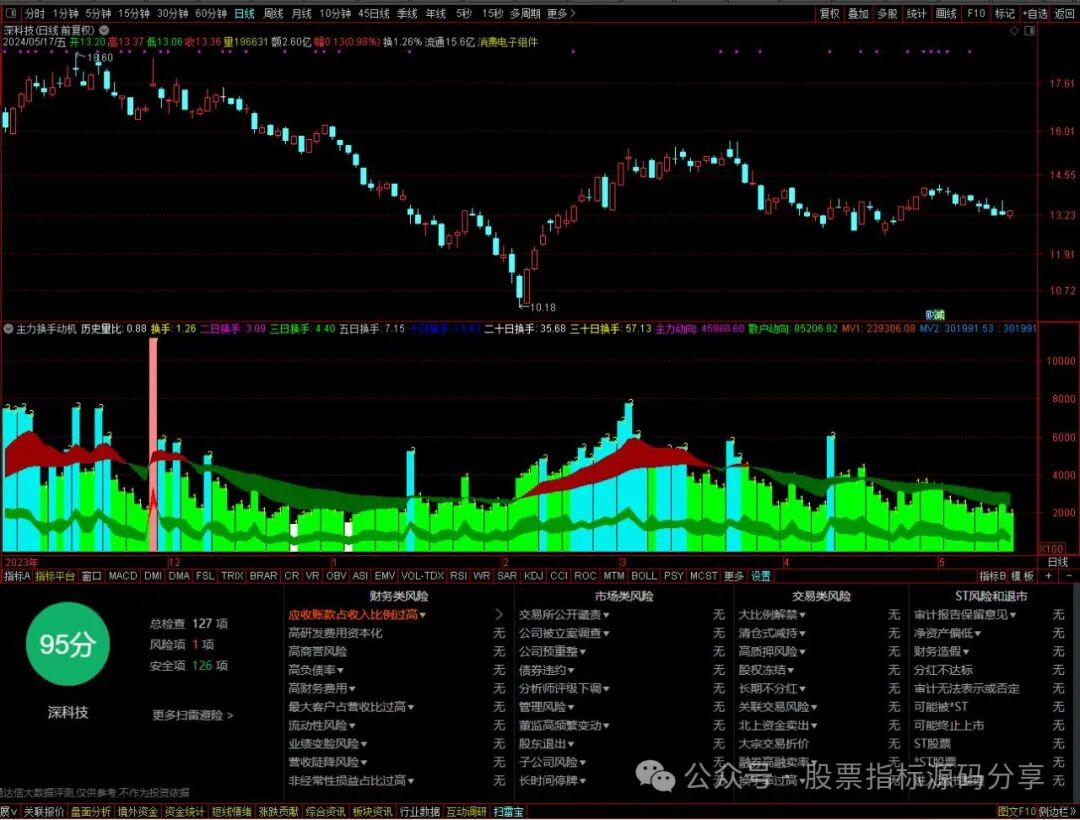Click the round icon beside 深科技 title

point(104,30)
